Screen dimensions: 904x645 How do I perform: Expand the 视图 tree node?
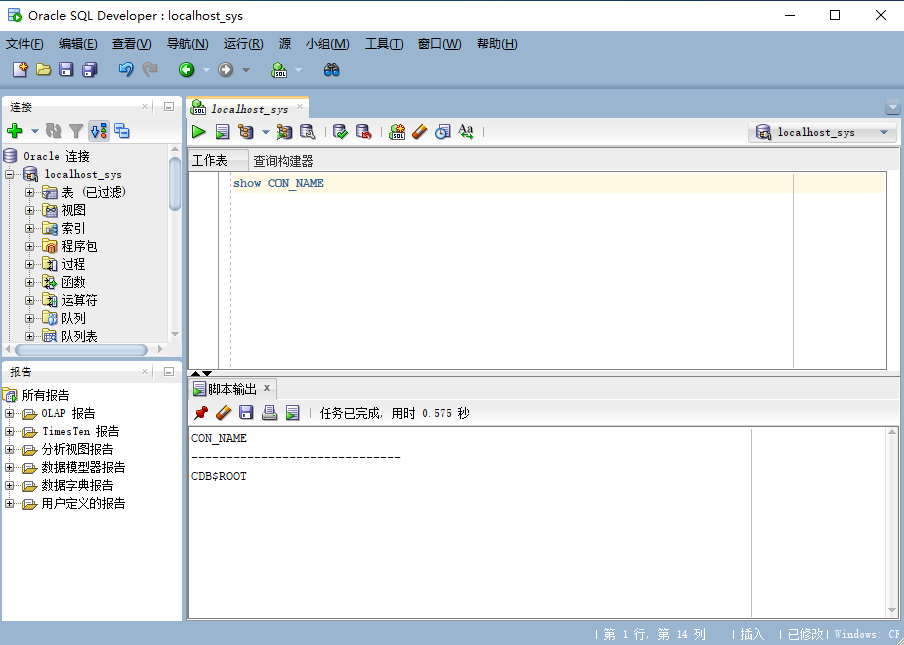click(x=29, y=210)
